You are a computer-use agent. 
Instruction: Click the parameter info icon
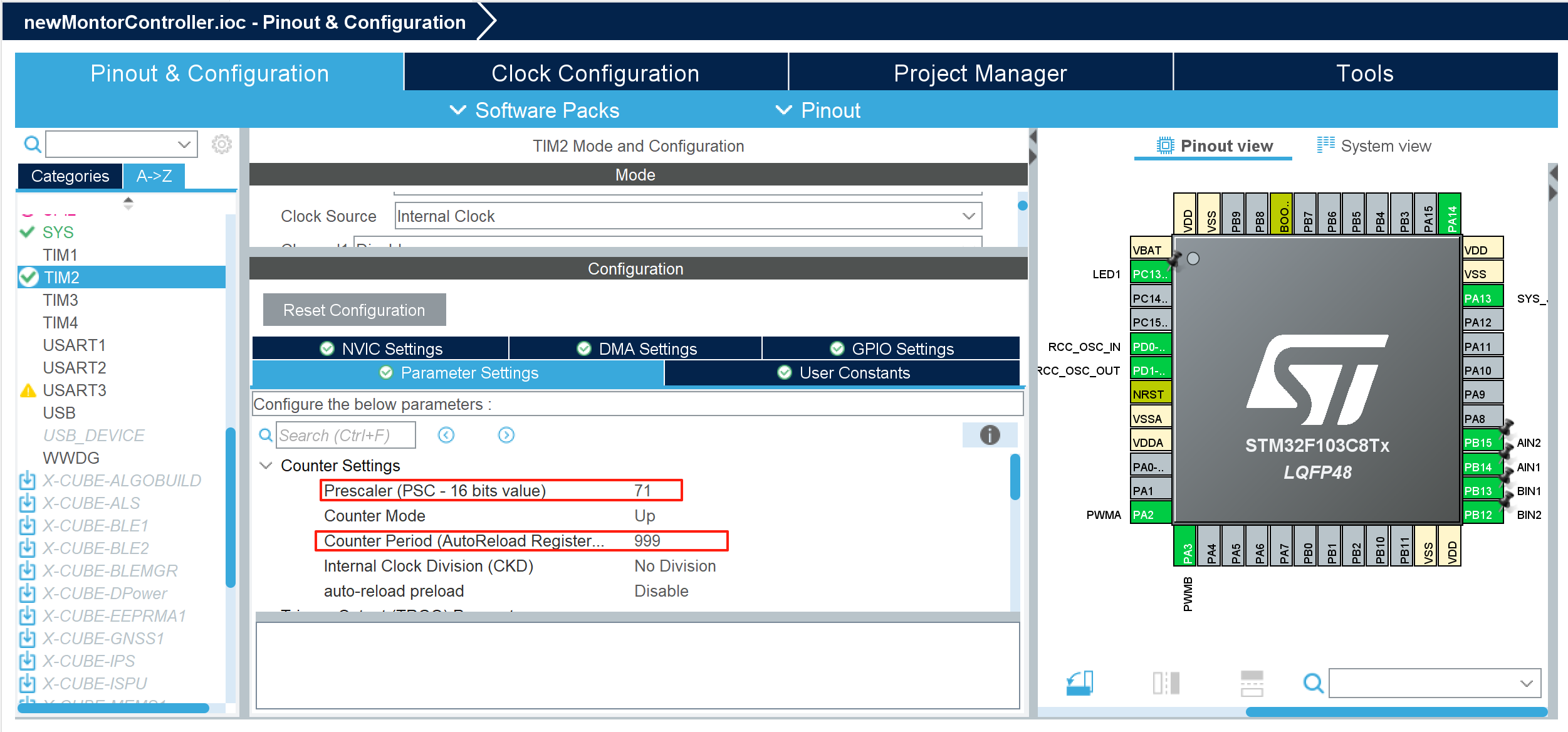(x=990, y=435)
